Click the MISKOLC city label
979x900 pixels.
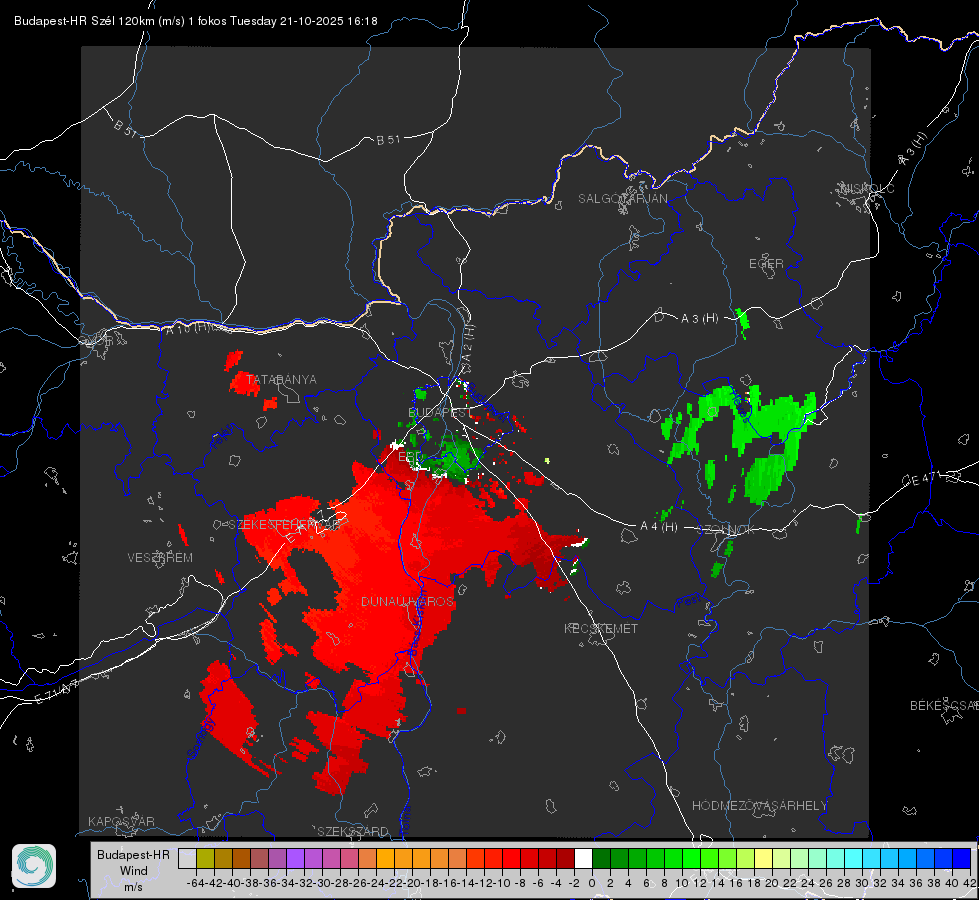click(867, 188)
